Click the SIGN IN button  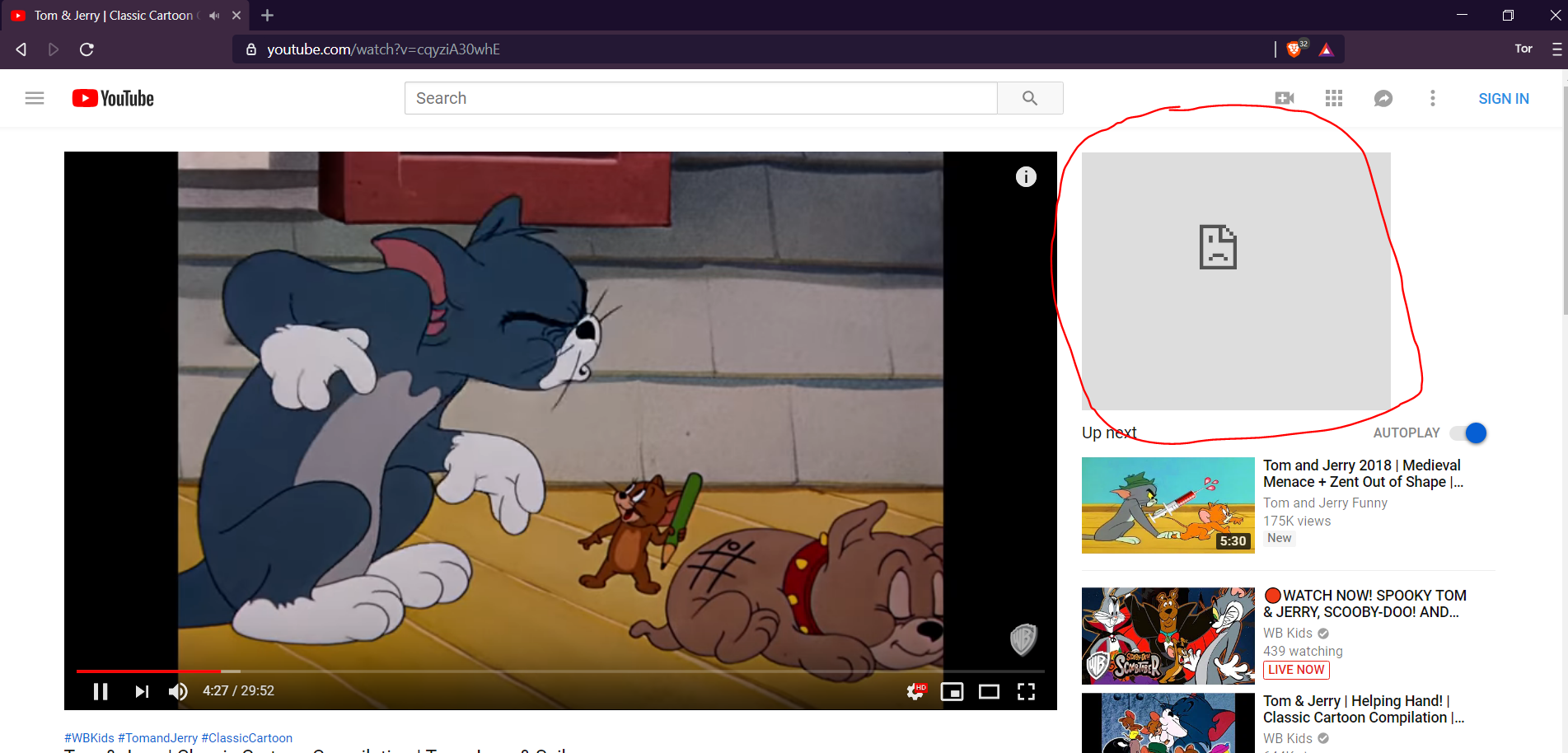[x=1503, y=98]
